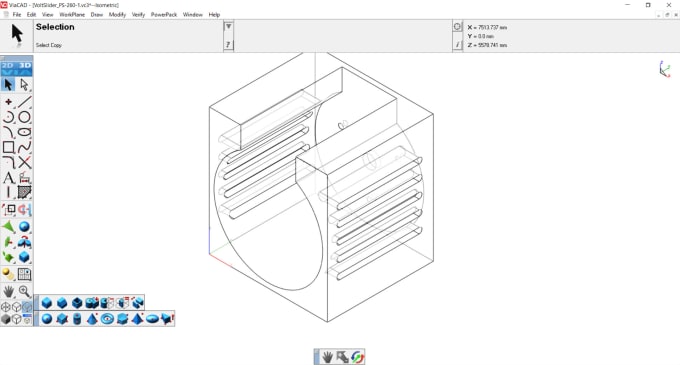
Task: Create a Cone from primitives flyout
Action: 92,319
